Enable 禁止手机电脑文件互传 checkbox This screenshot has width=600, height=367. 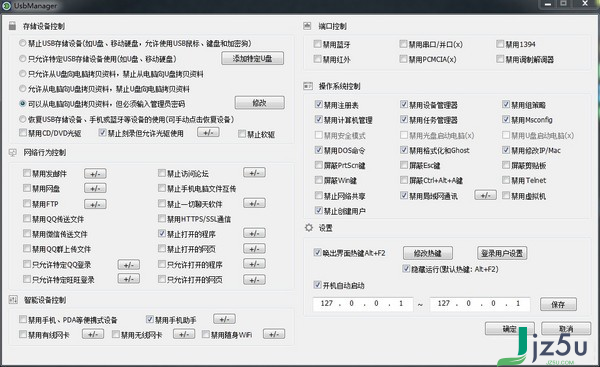click(x=162, y=188)
